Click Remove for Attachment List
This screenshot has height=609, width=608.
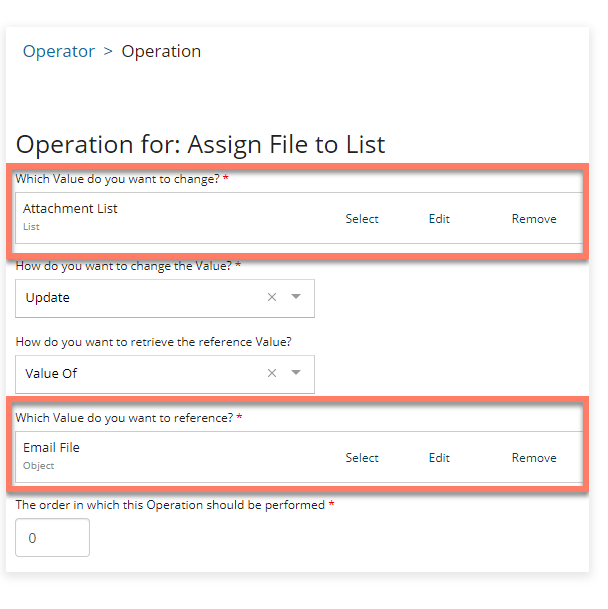click(x=534, y=219)
